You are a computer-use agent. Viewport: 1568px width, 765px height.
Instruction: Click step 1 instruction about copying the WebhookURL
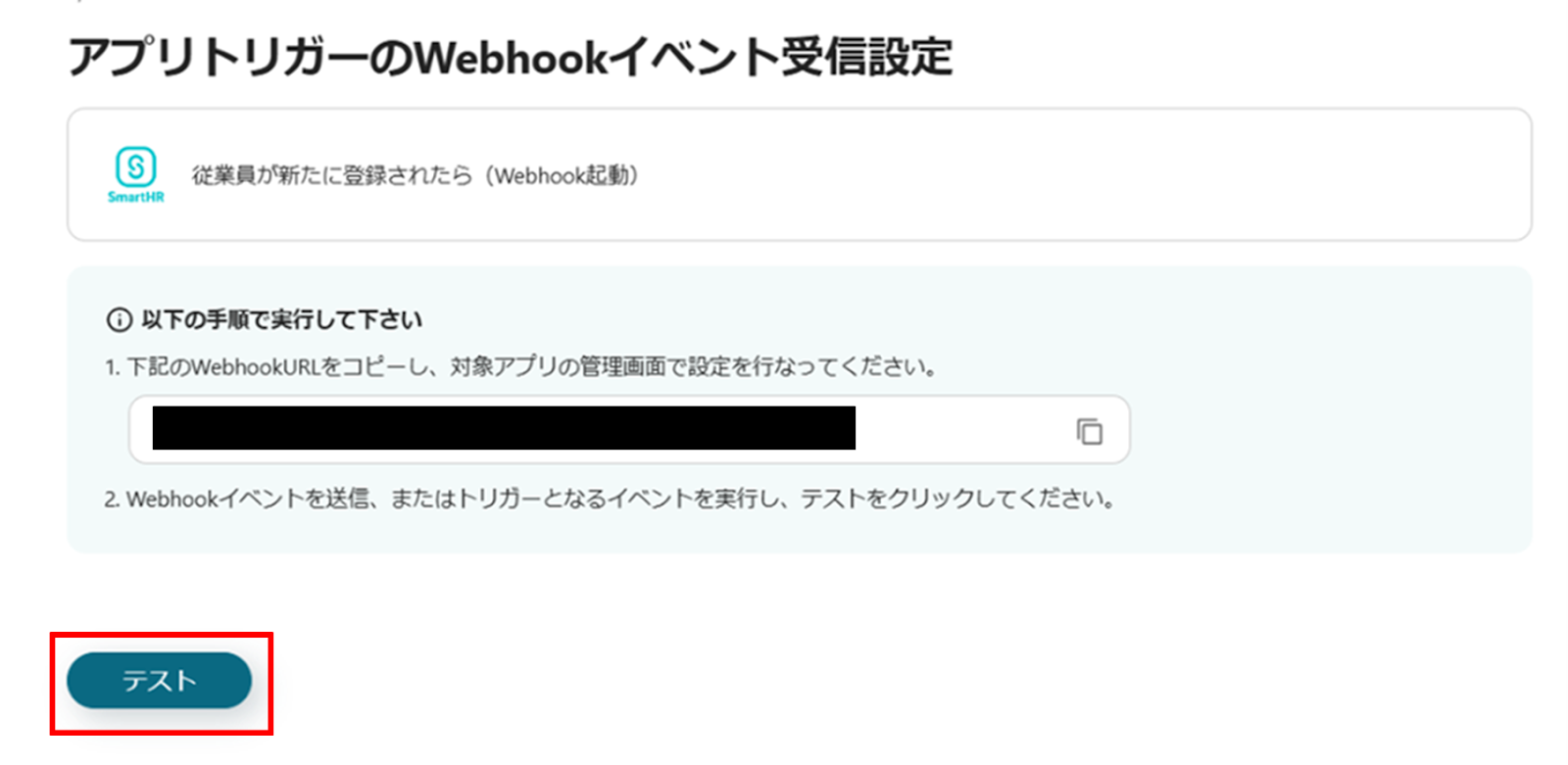click(521, 367)
